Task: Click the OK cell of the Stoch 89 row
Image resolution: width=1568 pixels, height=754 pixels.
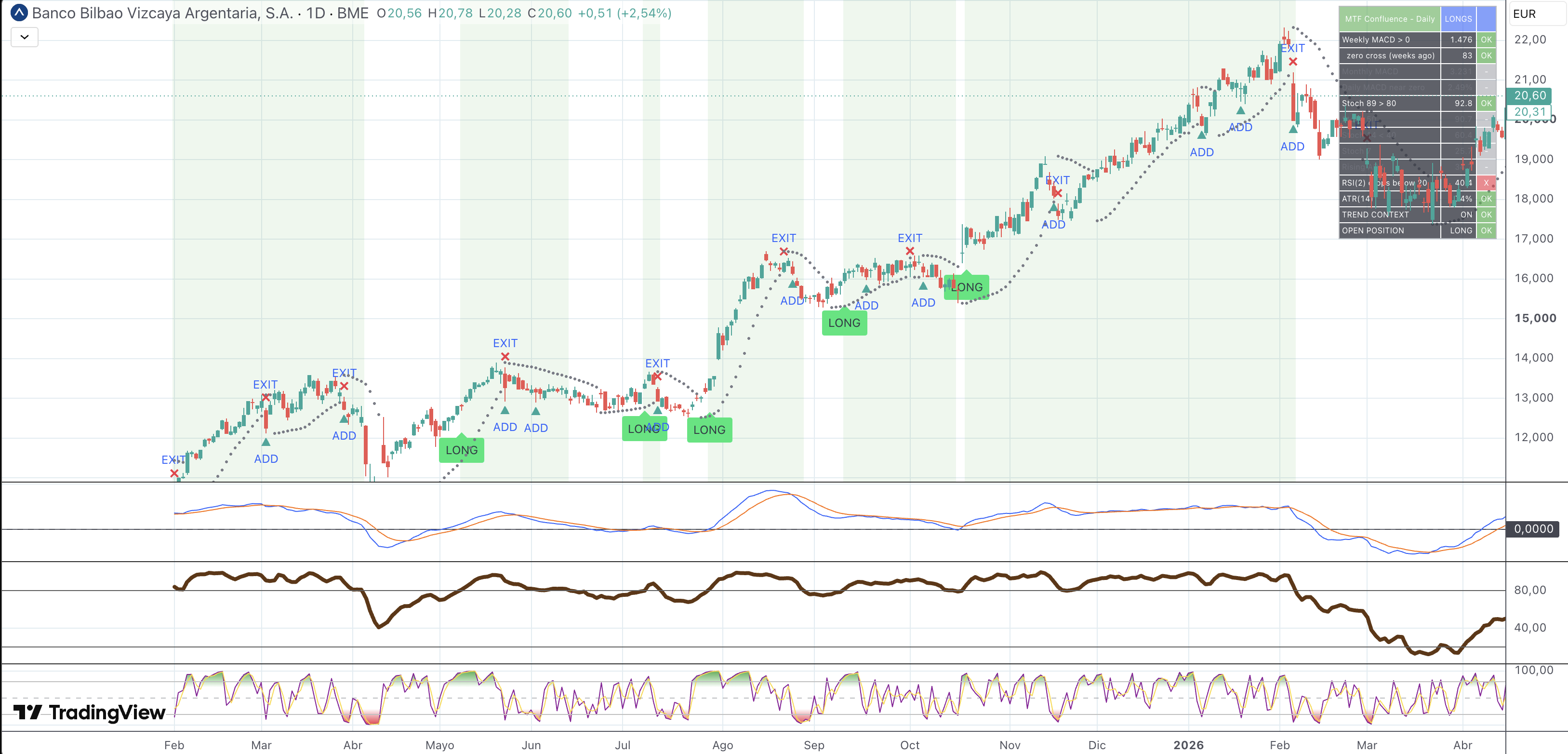Action: [1486, 104]
